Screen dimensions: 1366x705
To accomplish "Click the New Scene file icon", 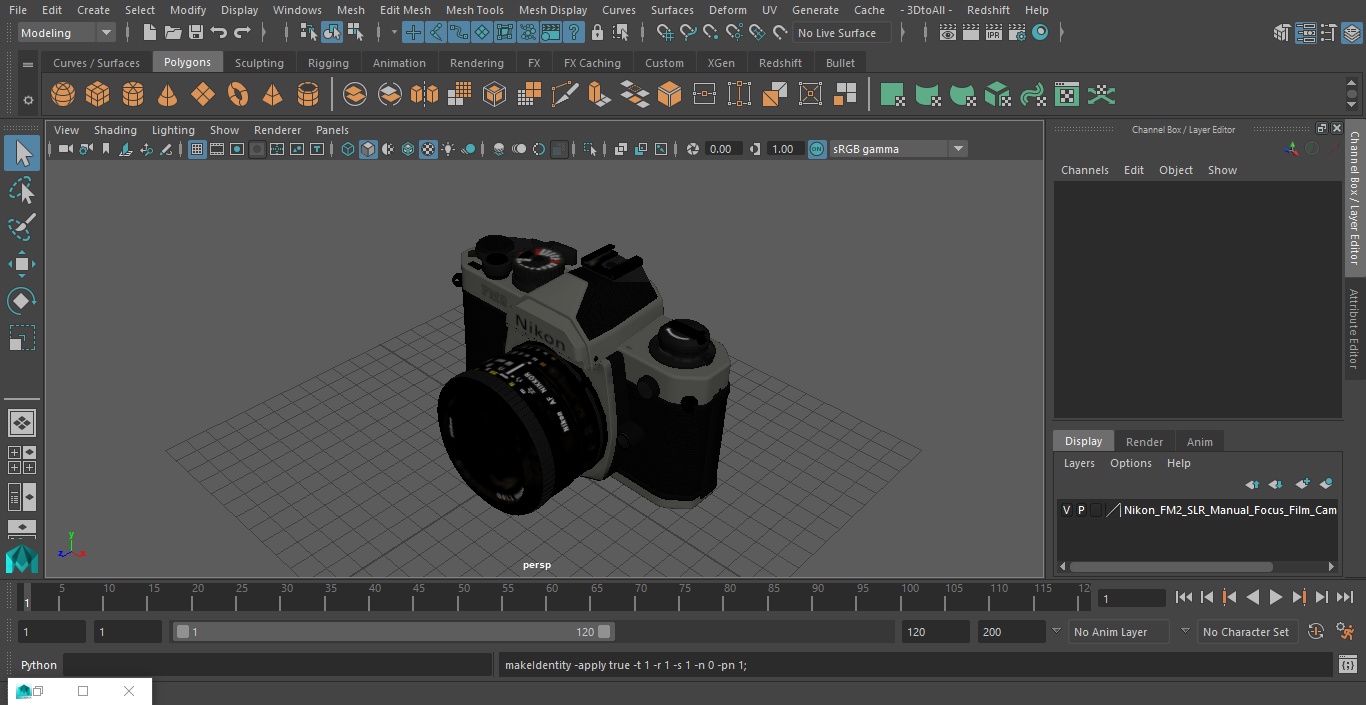I will (149, 33).
